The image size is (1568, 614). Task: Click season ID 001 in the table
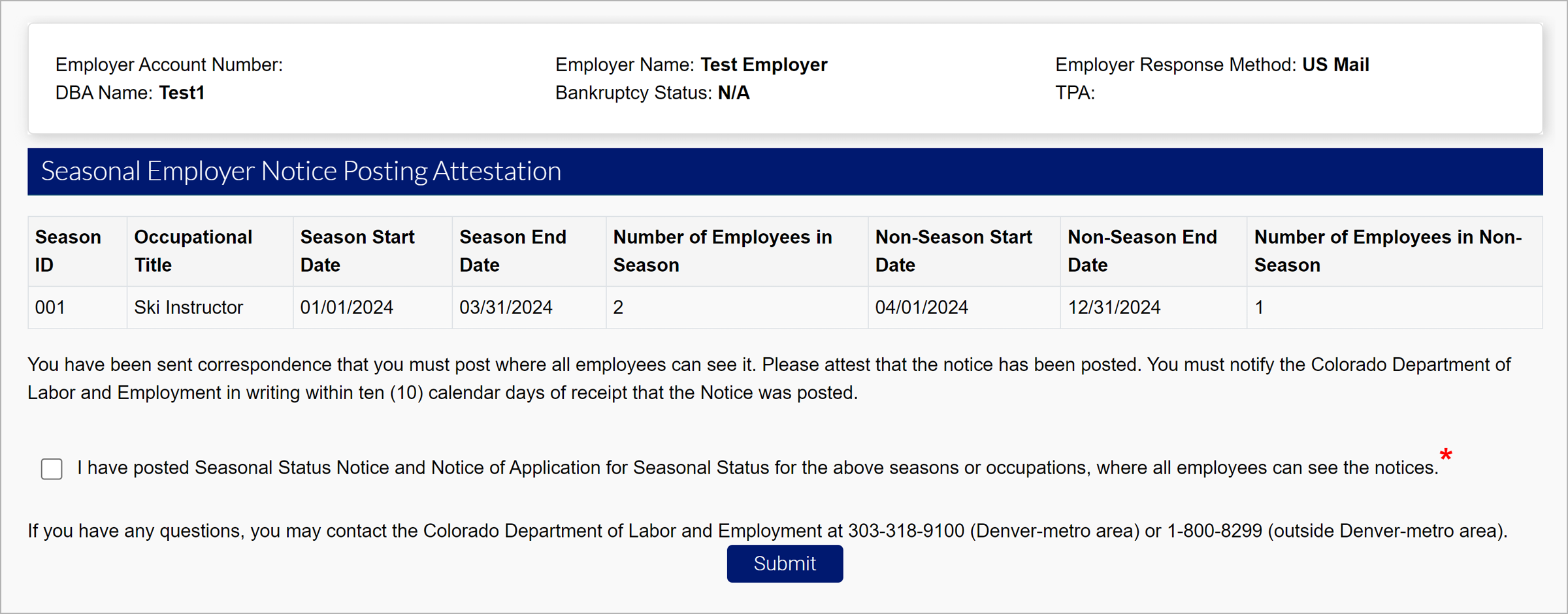50,307
